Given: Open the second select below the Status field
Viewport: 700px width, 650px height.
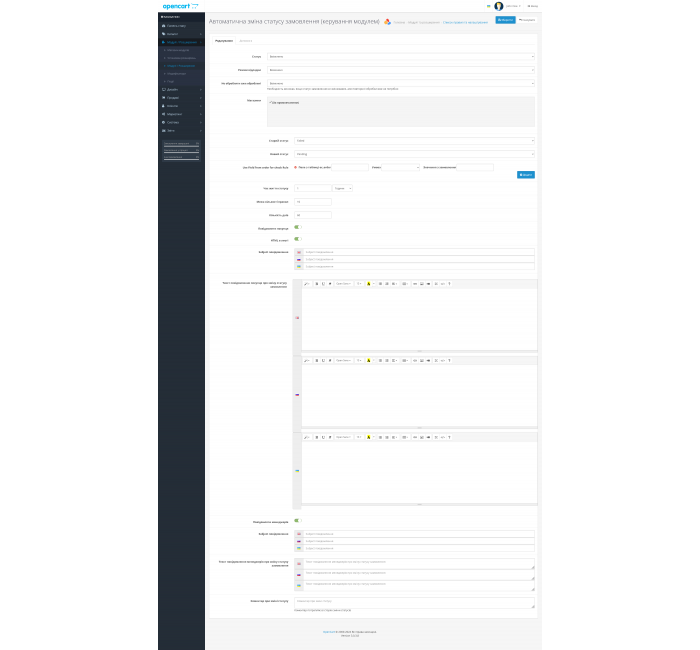Looking at the screenshot, I should [x=401, y=70].
